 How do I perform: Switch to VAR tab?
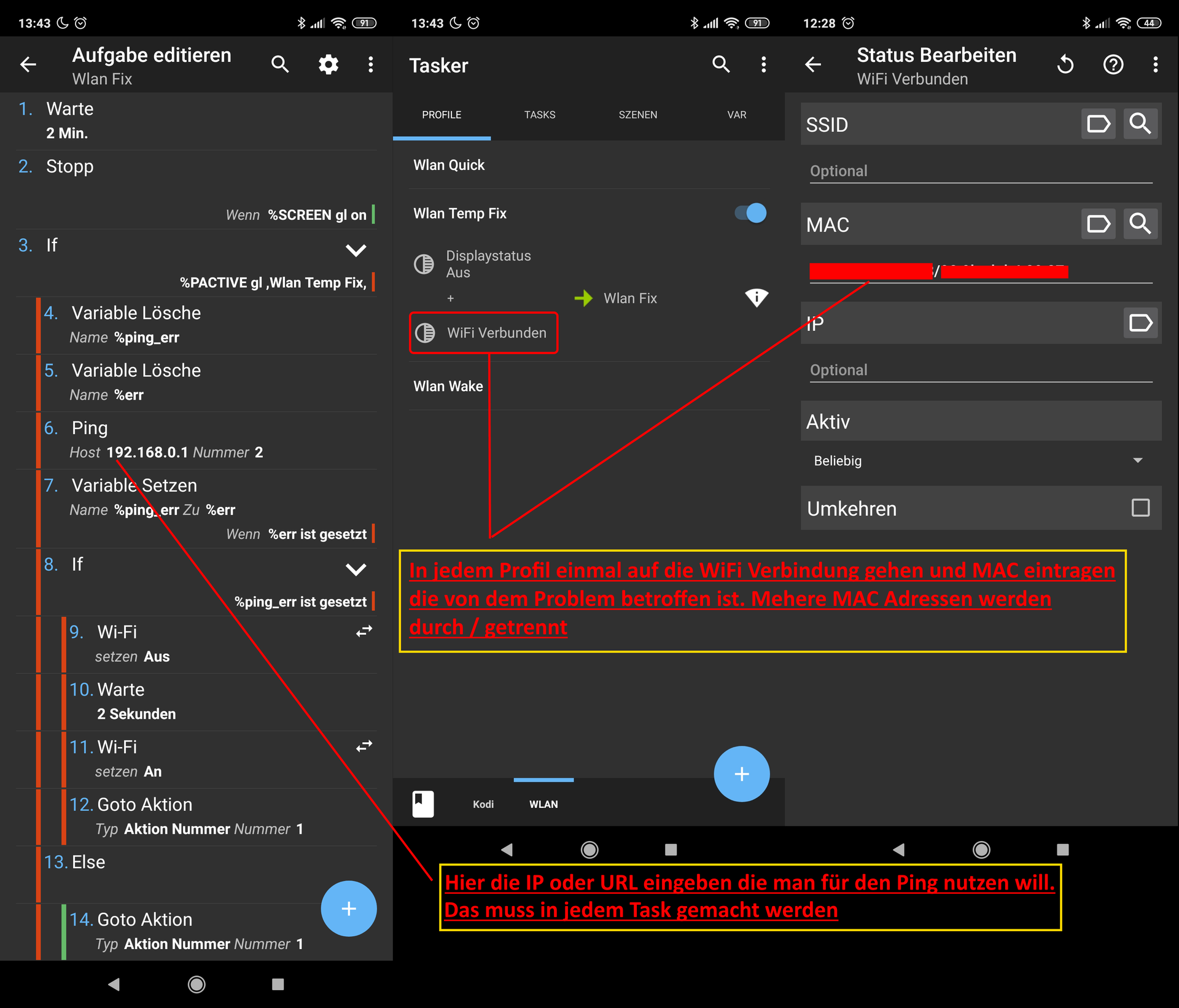736,115
